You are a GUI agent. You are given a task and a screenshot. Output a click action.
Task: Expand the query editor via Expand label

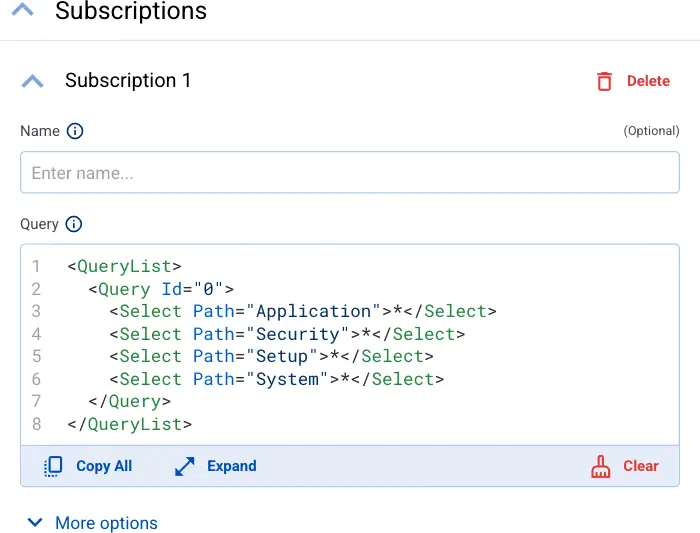[232, 466]
